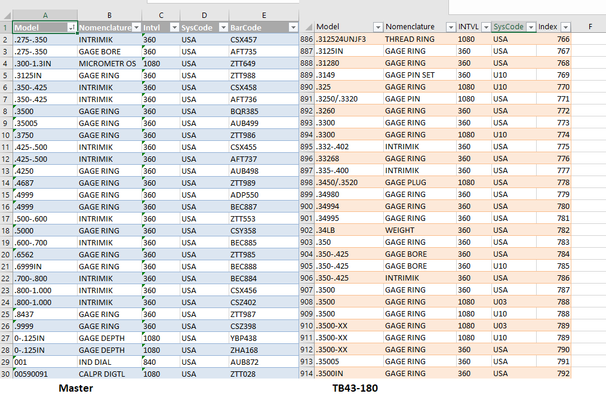This screenshot has width=606, height=400.
Task: Select index cell 766
Action: (x=554, y=39)
